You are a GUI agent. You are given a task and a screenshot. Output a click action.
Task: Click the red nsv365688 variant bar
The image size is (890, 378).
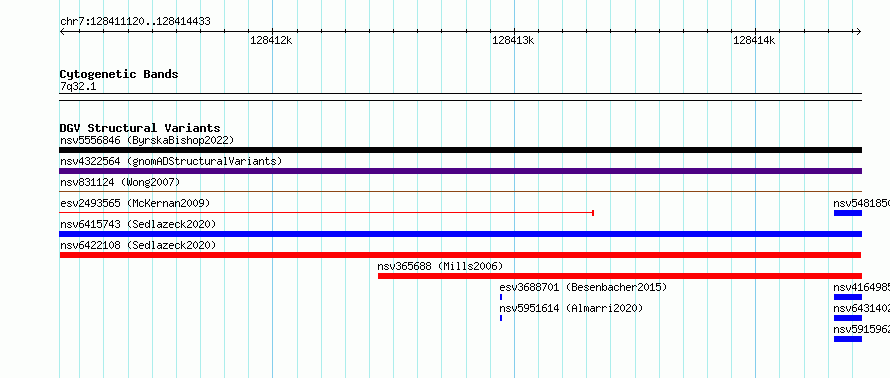(620, 276)
